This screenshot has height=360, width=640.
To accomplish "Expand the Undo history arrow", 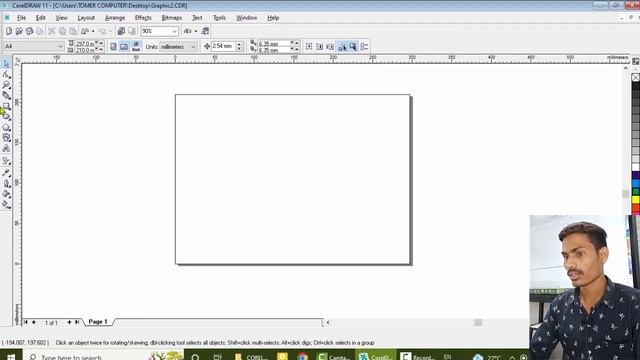I will [x=93, y=31].
